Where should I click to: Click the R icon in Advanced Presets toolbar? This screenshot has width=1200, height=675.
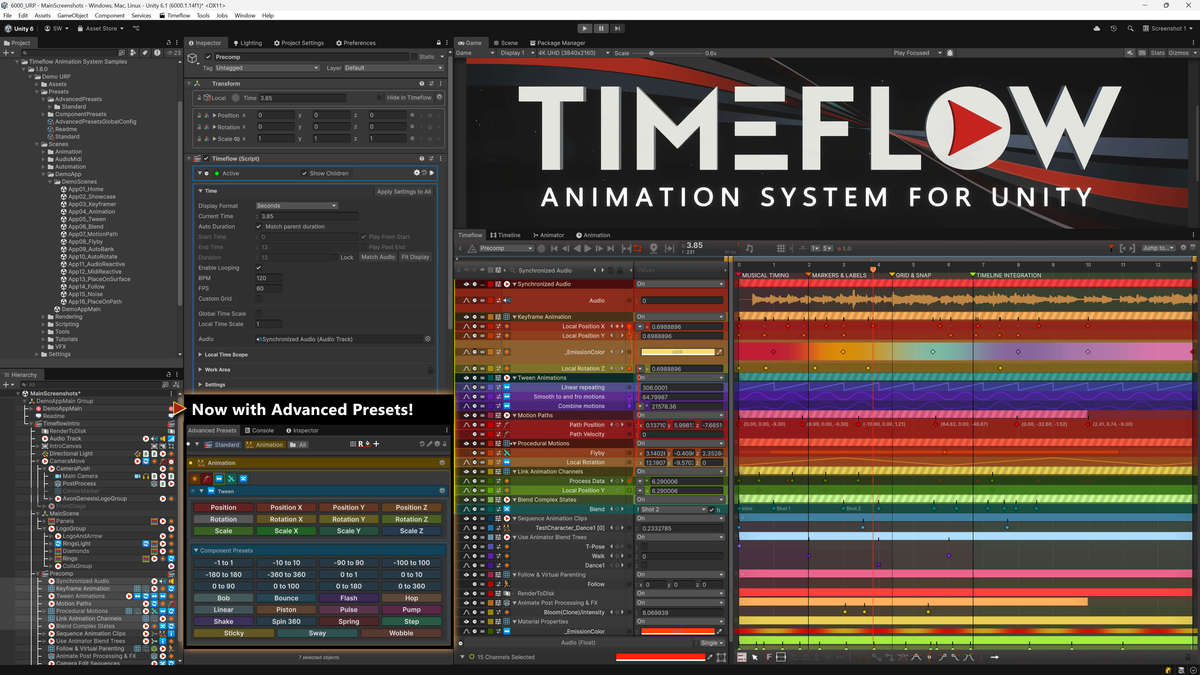(x=360, y=444)
